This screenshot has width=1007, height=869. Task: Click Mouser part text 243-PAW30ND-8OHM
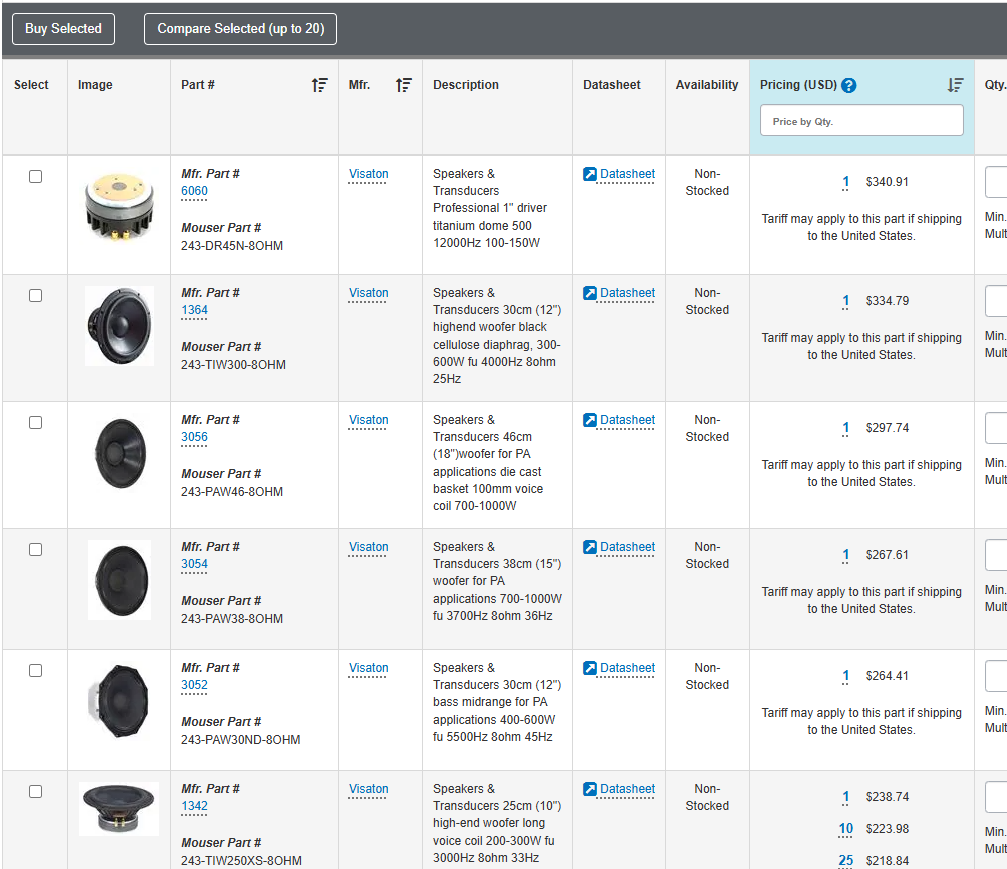pyautogui.click(x=240, y=739)
